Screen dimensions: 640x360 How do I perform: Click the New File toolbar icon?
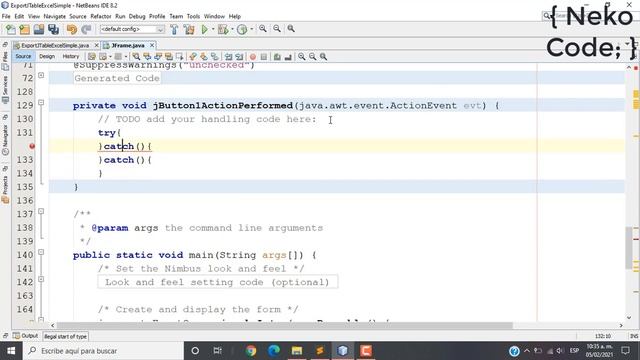[x=11, y=29]
